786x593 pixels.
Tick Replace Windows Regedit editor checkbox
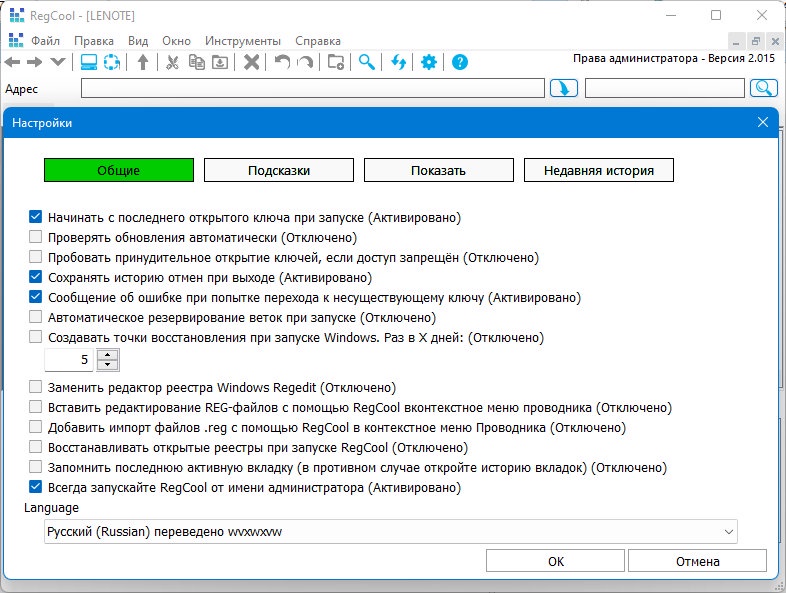[35, 386]
